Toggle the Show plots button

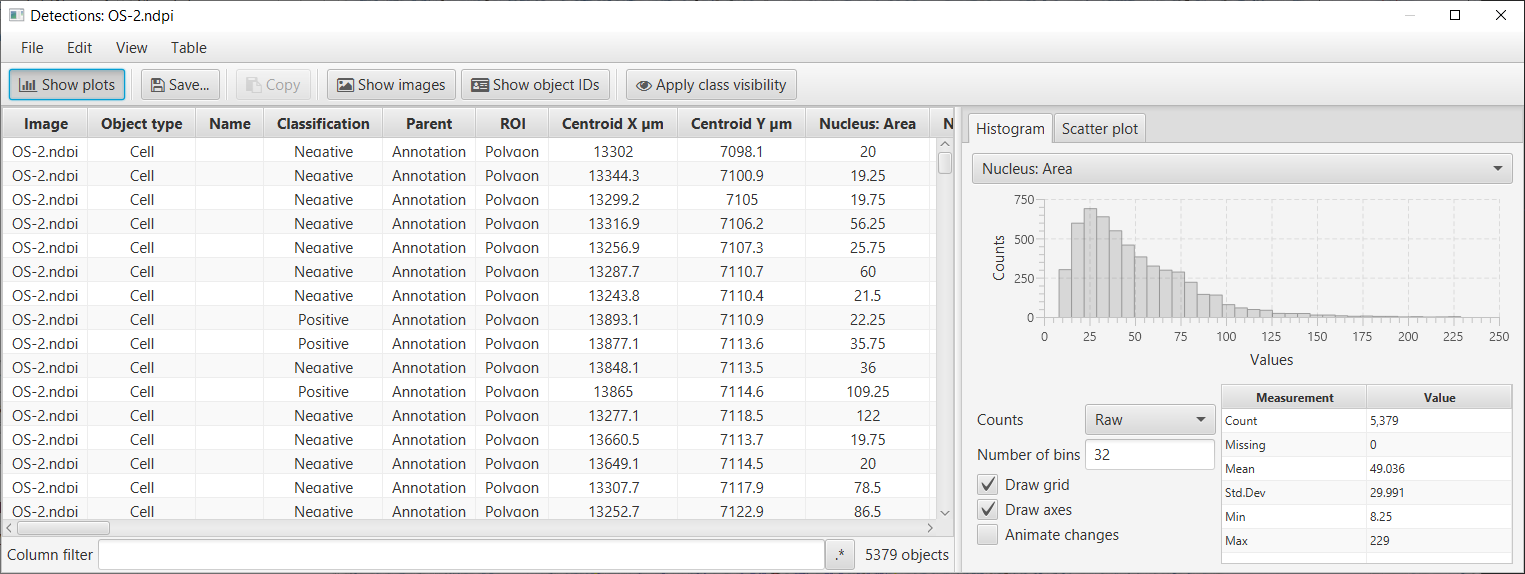(x=67, y=85)
